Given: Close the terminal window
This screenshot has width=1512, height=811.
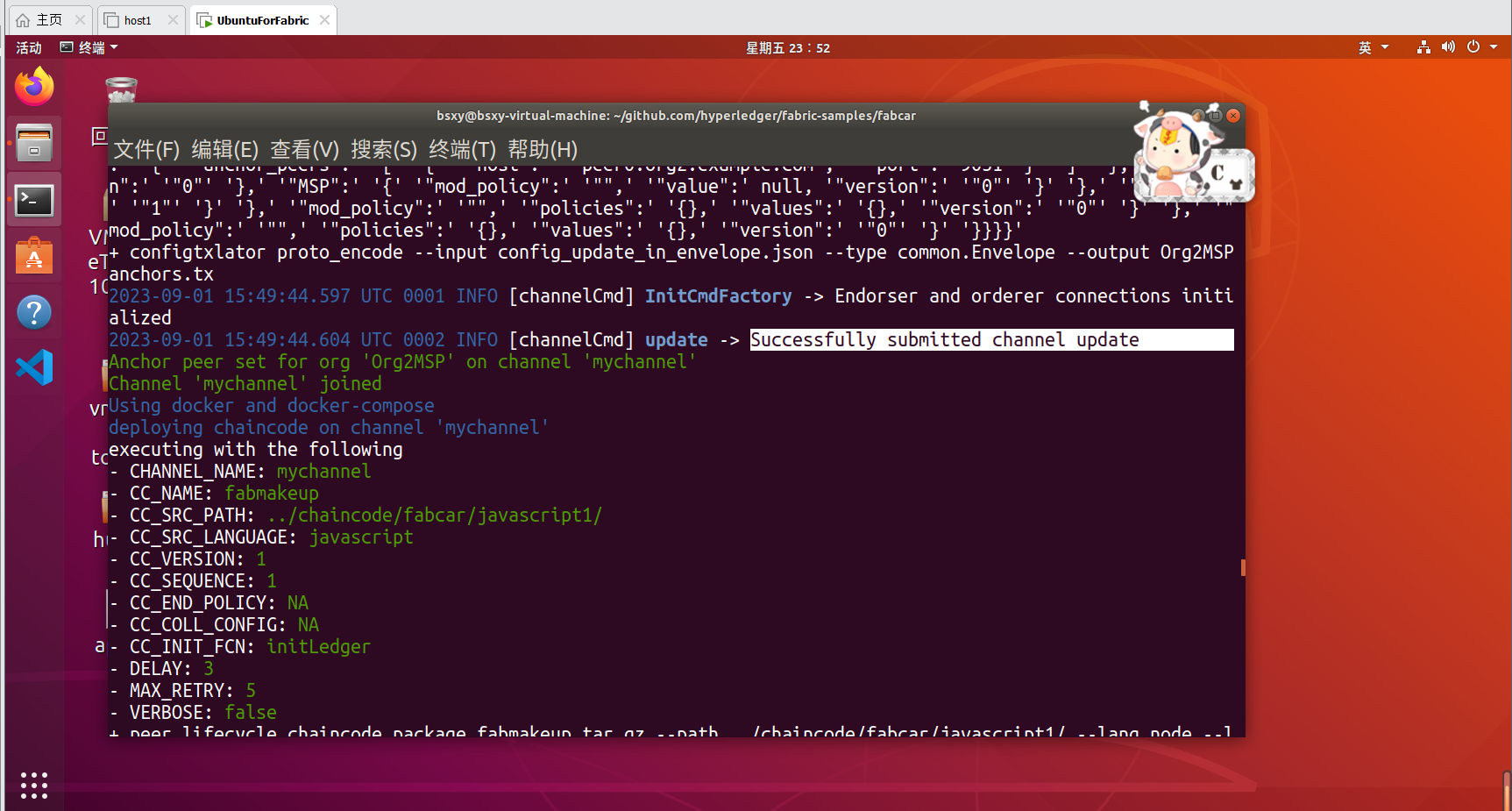Looking at the screenshot, I should point(1233,116).
